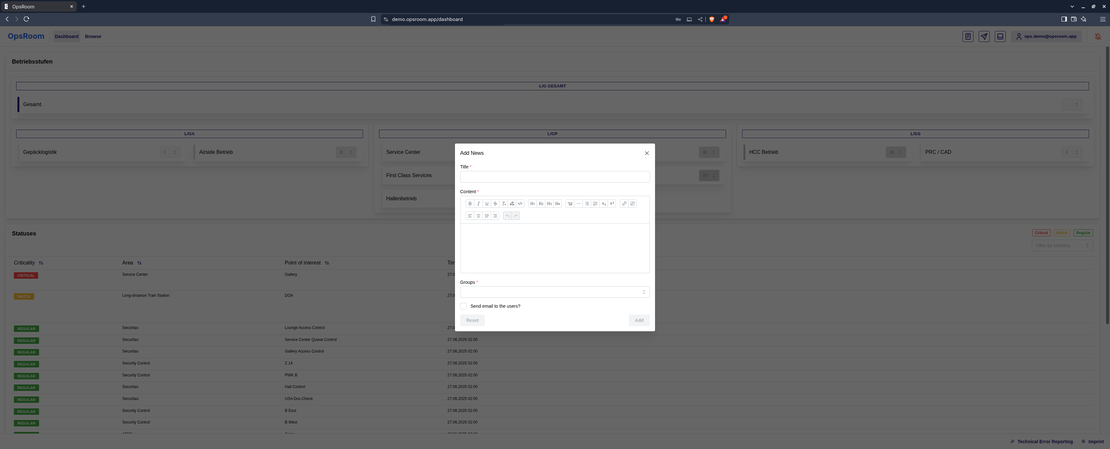Viewport: 1110px width, 449px height.
Task: Apply superscript formatting in the editor
Action: [x=612, y=203]
